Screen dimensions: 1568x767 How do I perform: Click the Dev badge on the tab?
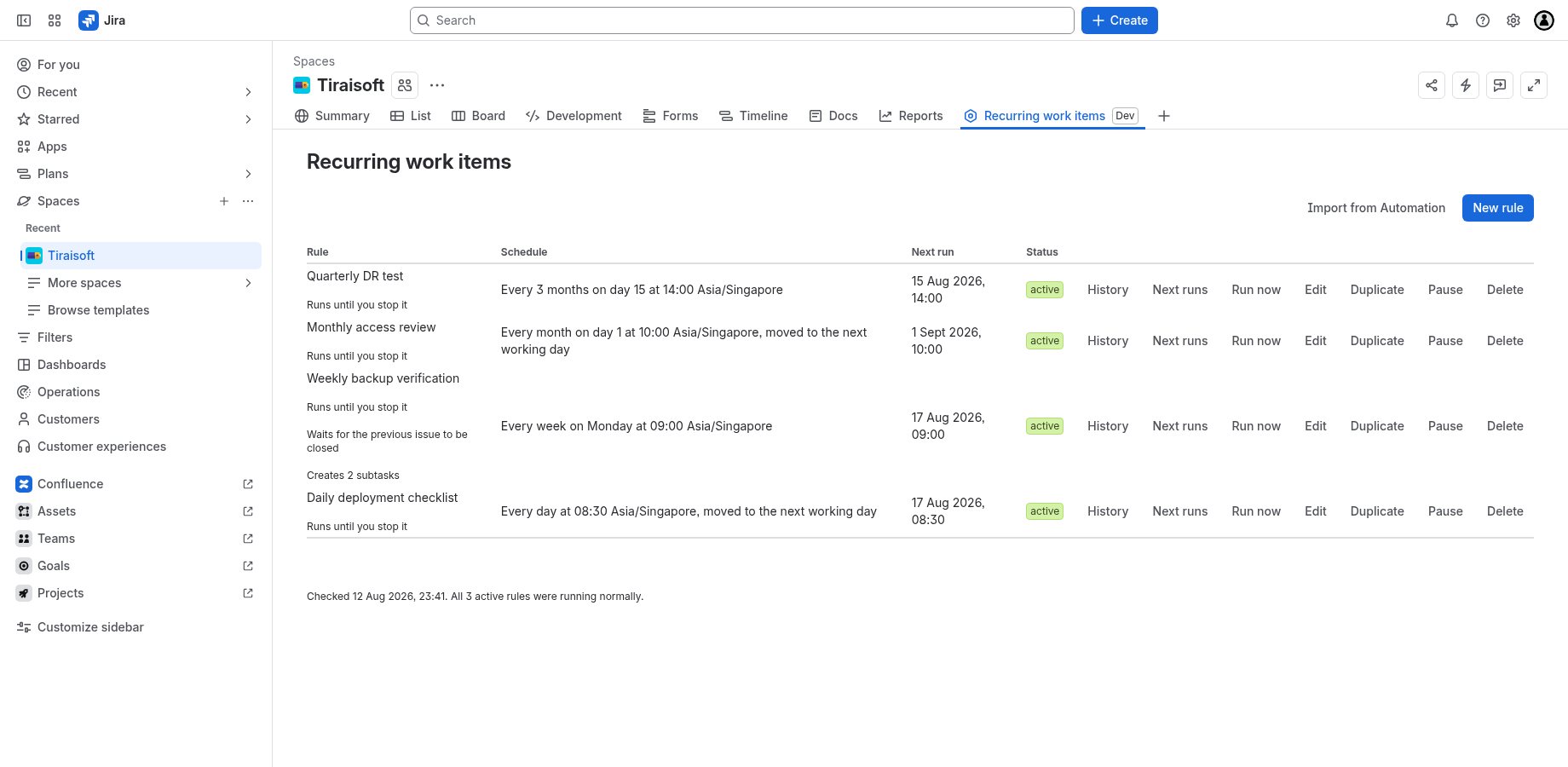pyautogui.click(x=1126, y=116)
